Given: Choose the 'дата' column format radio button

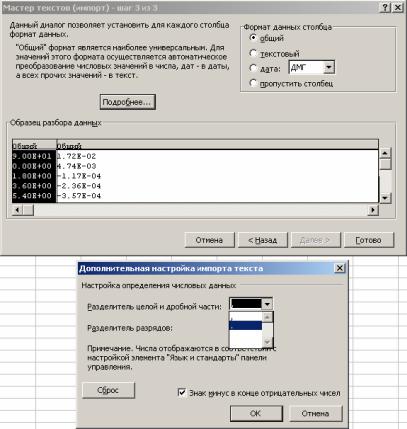Looking at the screenshot, I should [x=253, y=68].
